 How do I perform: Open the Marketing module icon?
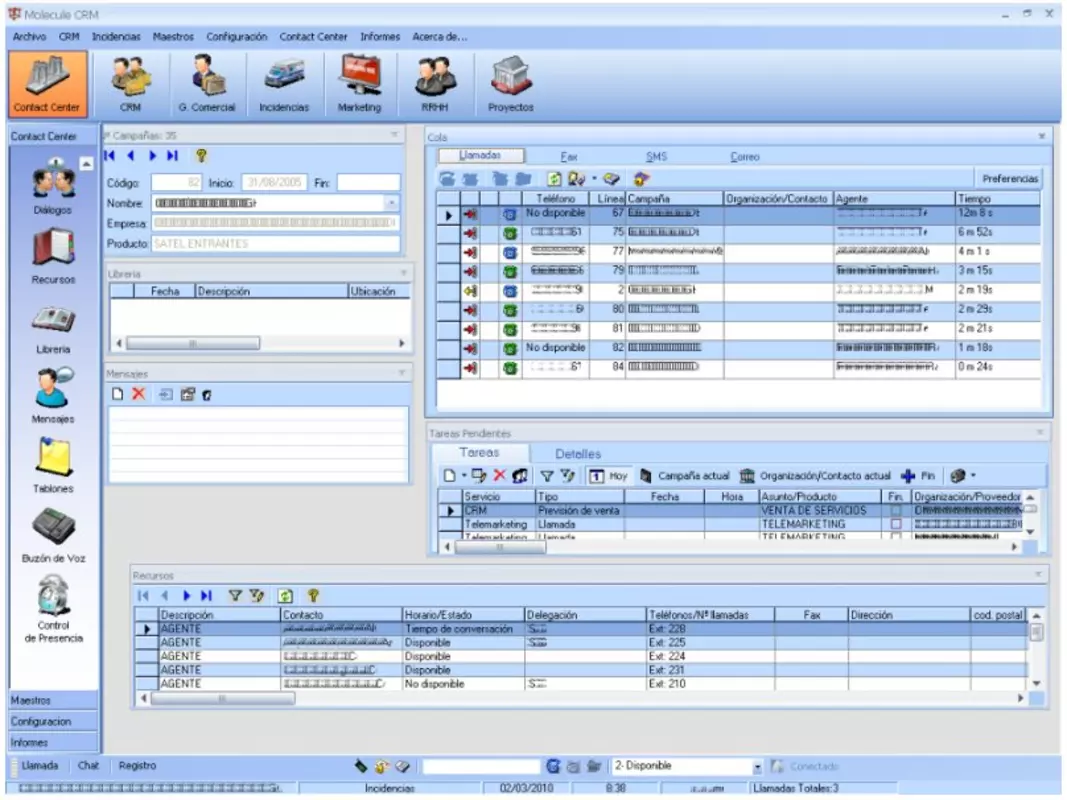tap(359, 84)
